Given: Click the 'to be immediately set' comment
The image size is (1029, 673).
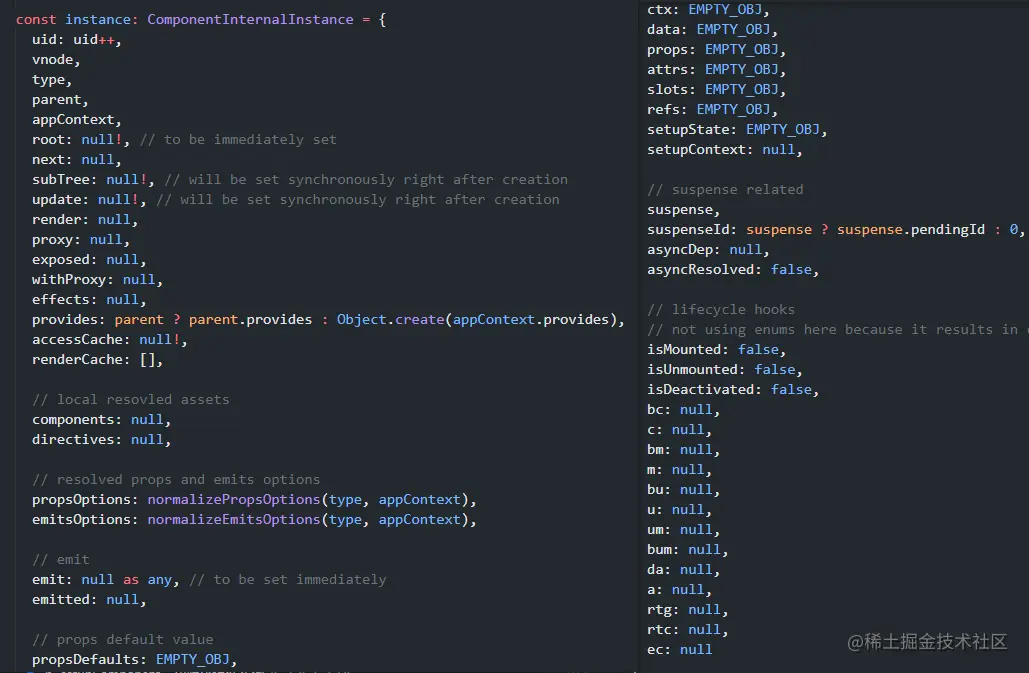Looking at the screenshot, I should [x=238, y=140].
